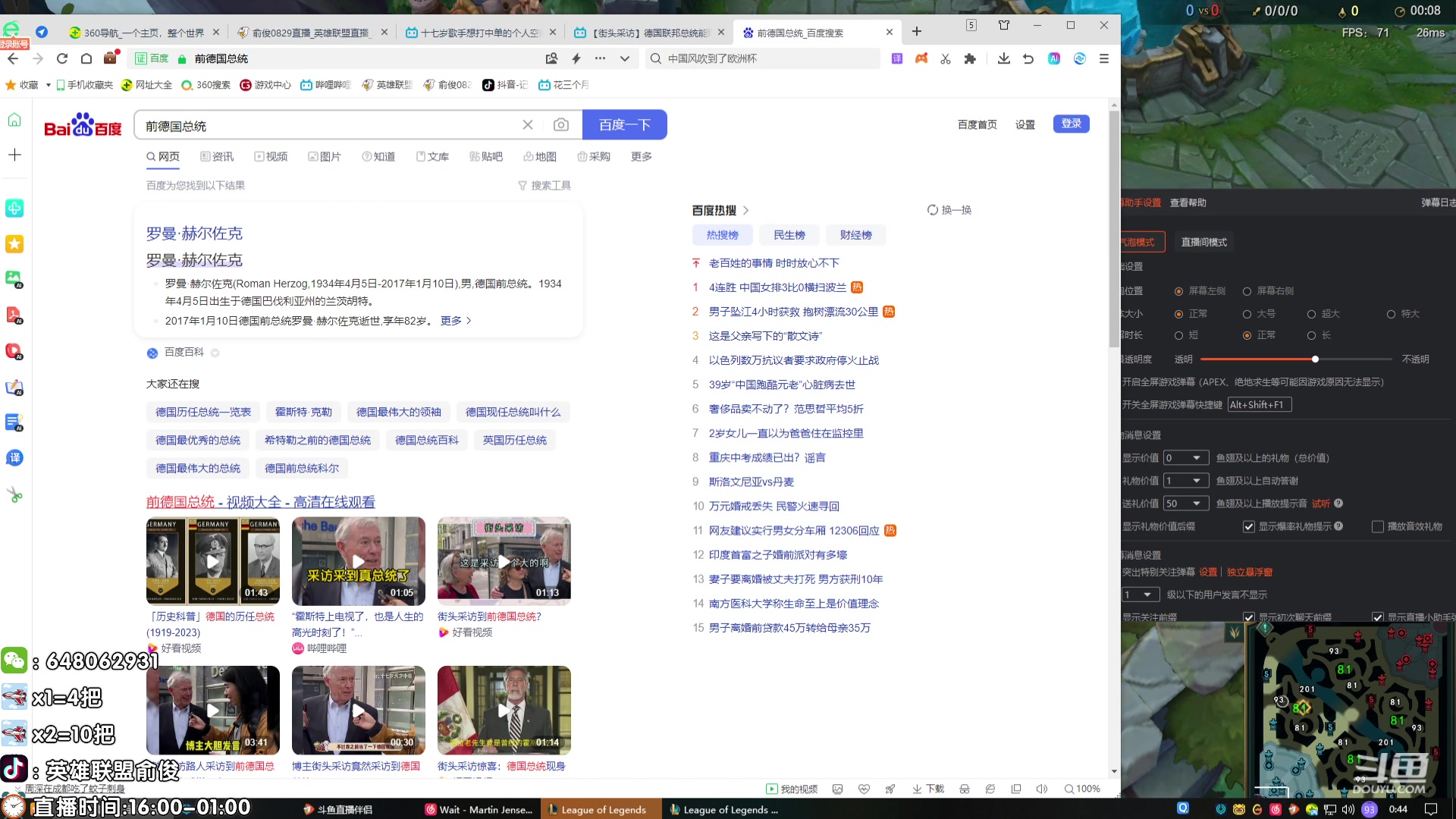Select 短 duration radio option
1456x819 pixels.
click(1178, 335)
